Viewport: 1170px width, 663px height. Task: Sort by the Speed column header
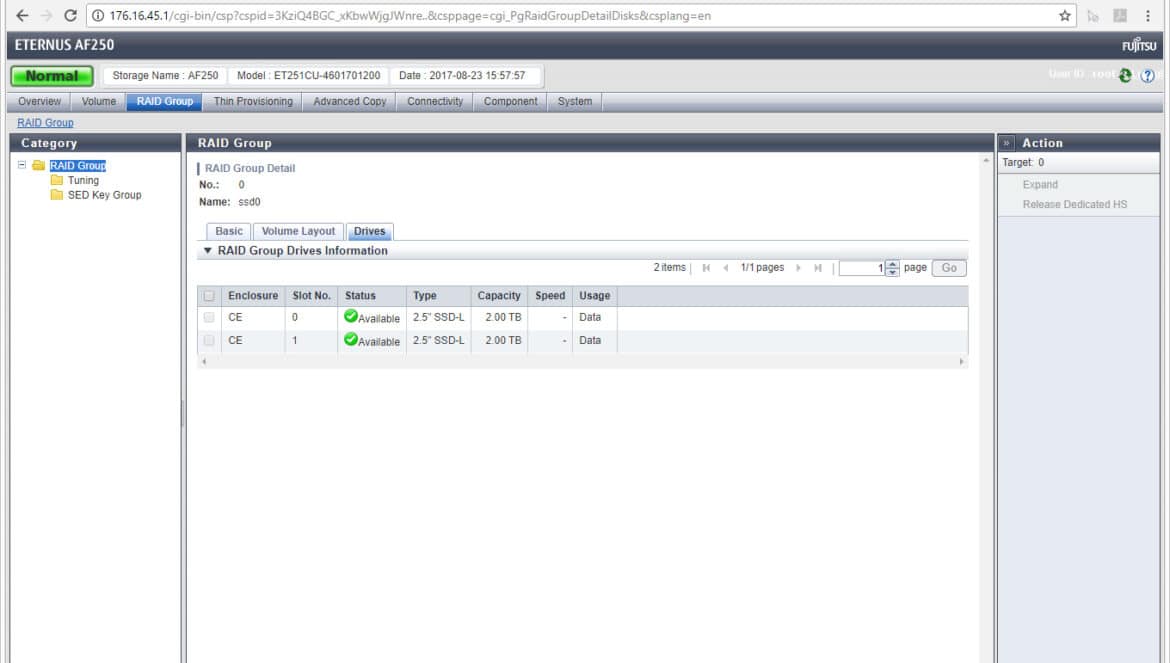pyautogui.click(x=550, y=296)
